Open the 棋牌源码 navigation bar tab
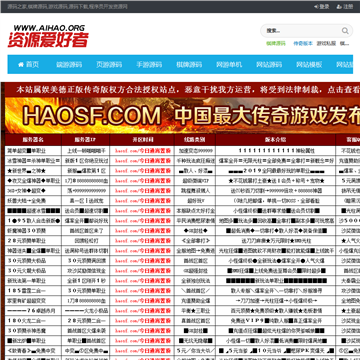Image resolution: width=360 pixels, height=360 pixels. point(189,64)
